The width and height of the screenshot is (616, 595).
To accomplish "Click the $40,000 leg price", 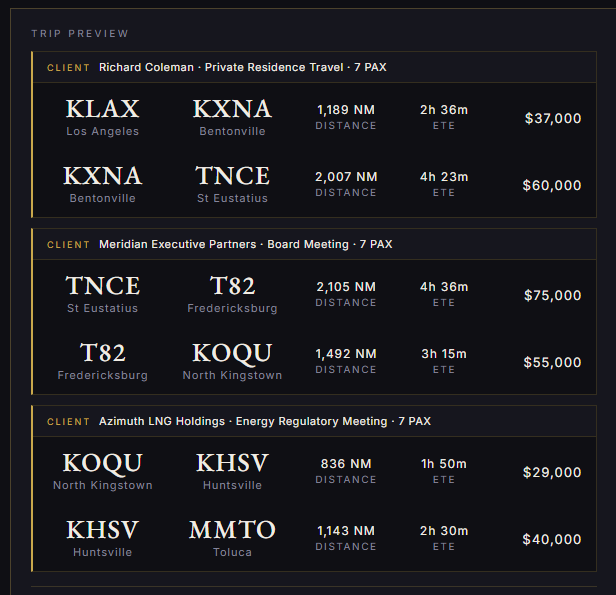I will pyautogui.click(x=552, y=539).
